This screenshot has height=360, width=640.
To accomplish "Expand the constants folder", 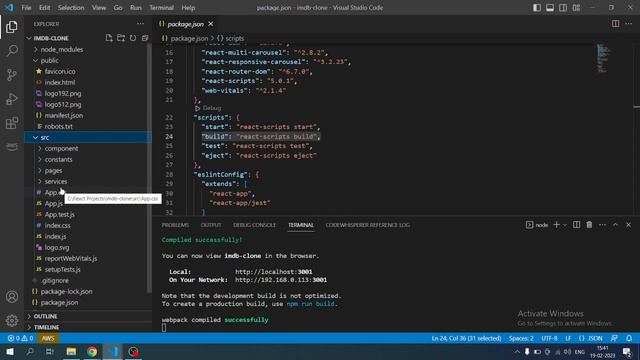I will 58,160.
